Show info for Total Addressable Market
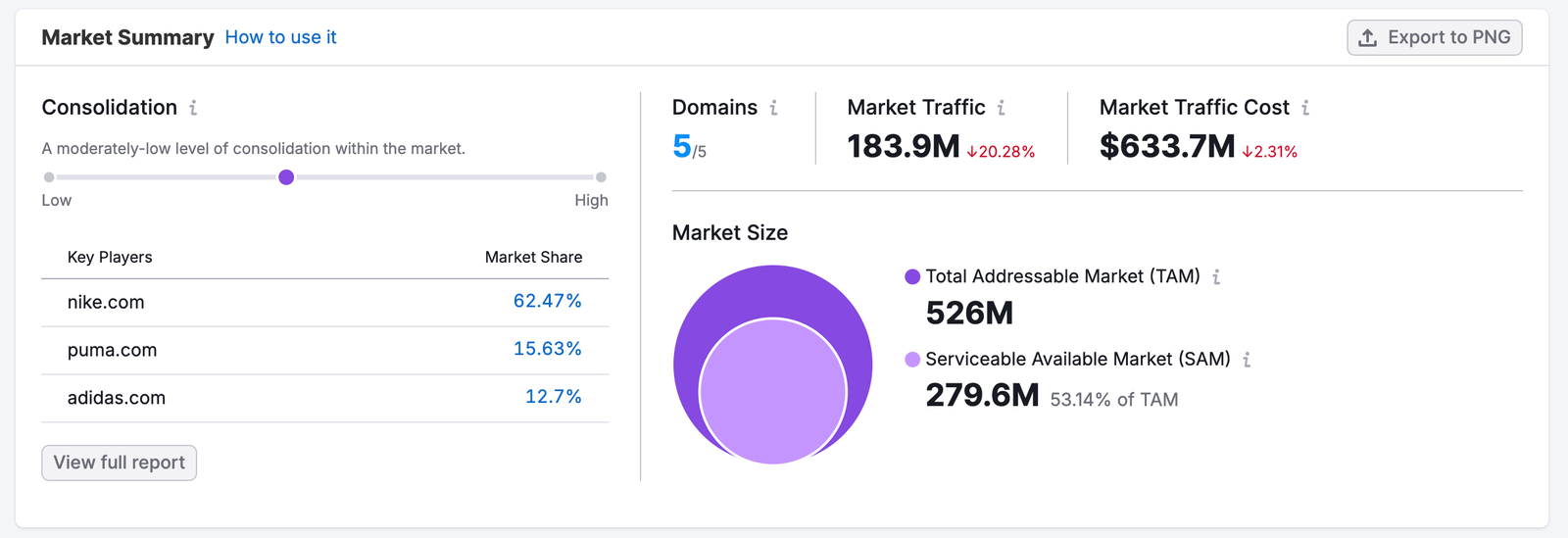This screenshot has height=538, width=1568. click(x=1216, y=277)
